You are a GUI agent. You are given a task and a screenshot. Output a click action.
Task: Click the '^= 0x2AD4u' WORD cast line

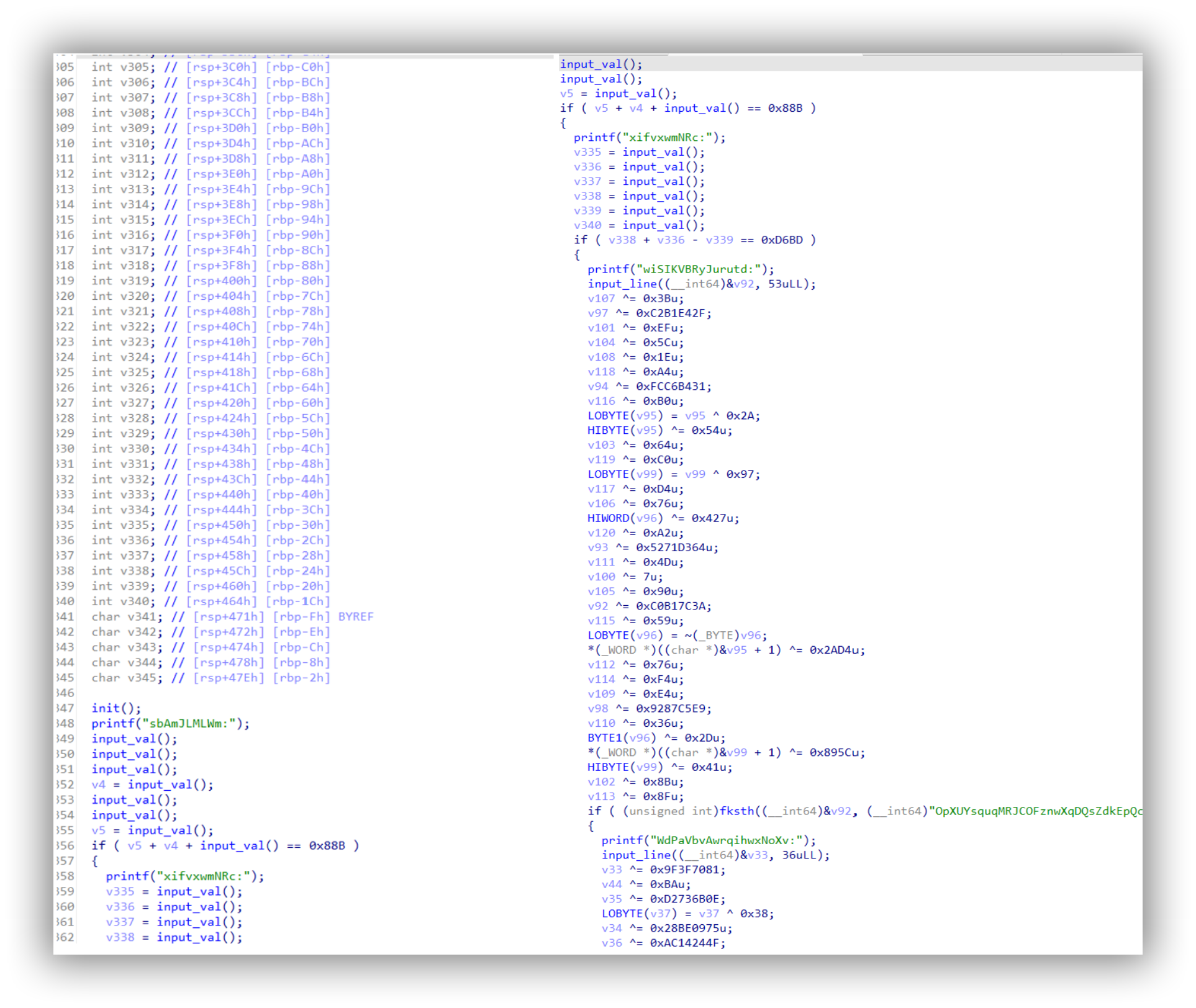[727, 650]
